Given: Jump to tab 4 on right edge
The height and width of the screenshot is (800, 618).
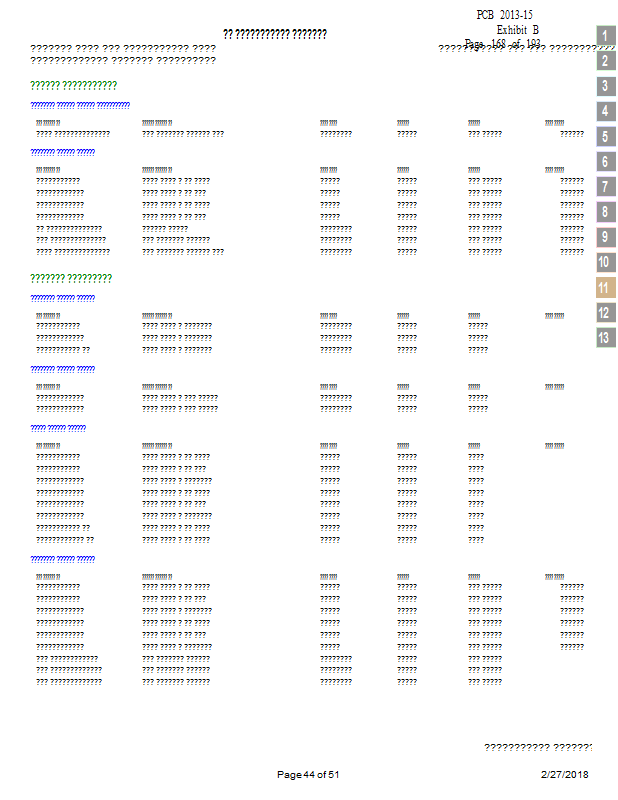Looking at the screenshot, I should pyautogui.click(x=605, y=111).
